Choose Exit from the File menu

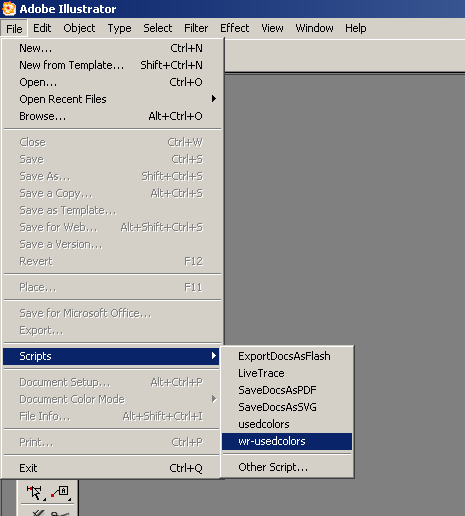(x=112, y=468)
